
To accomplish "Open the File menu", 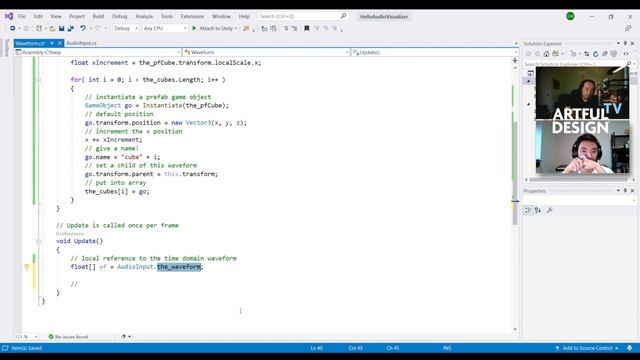I will point(22,16).
